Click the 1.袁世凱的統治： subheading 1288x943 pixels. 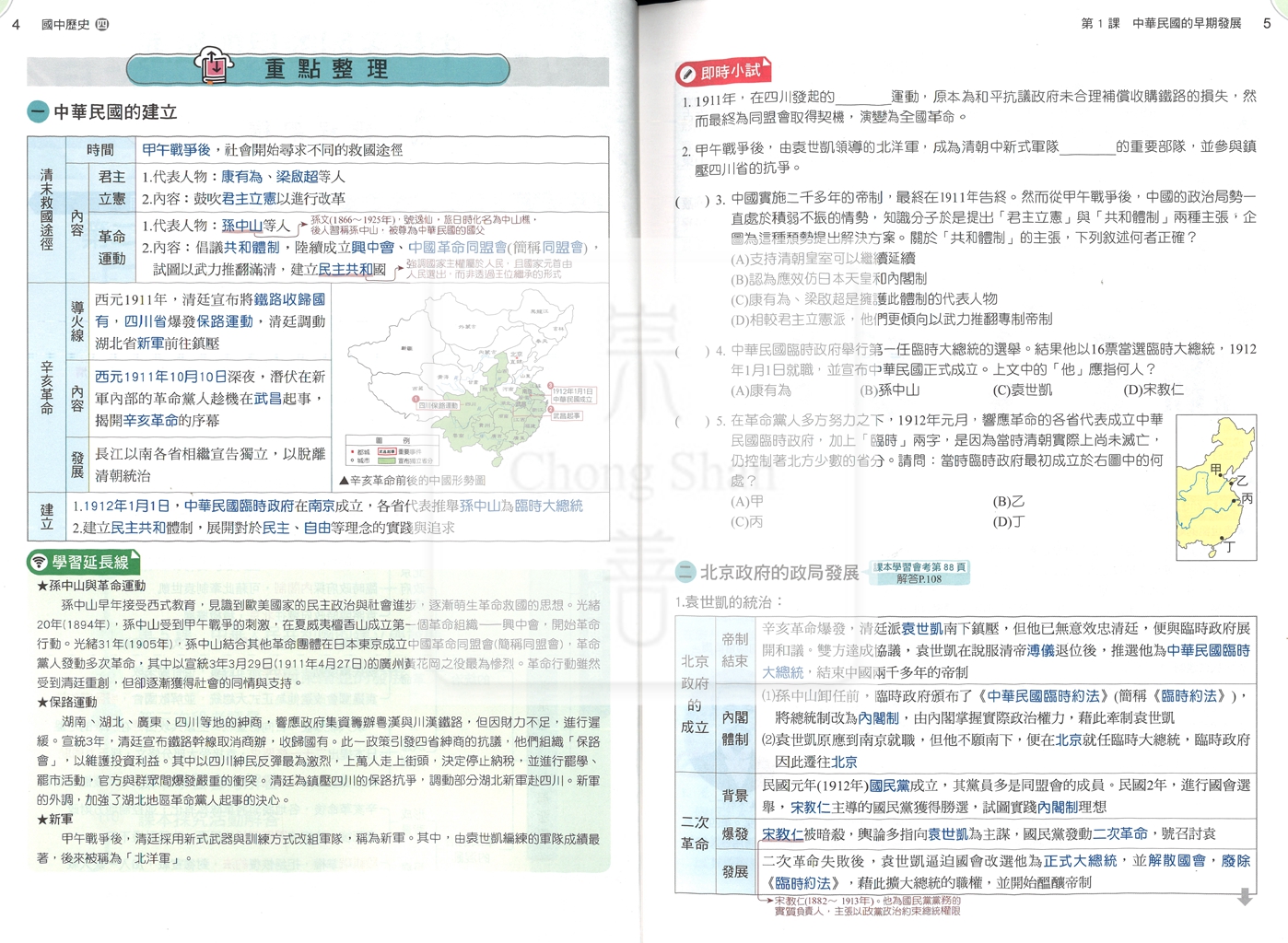[730, 601]
